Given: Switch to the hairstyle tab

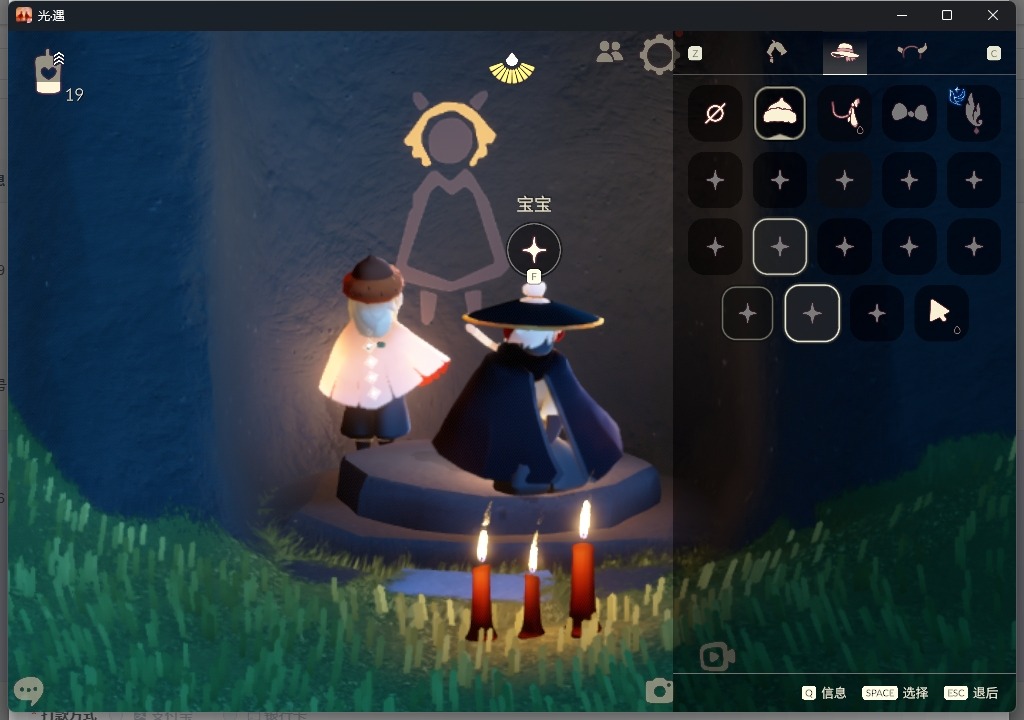Looking at the screenshot, I should pos(776,52).
